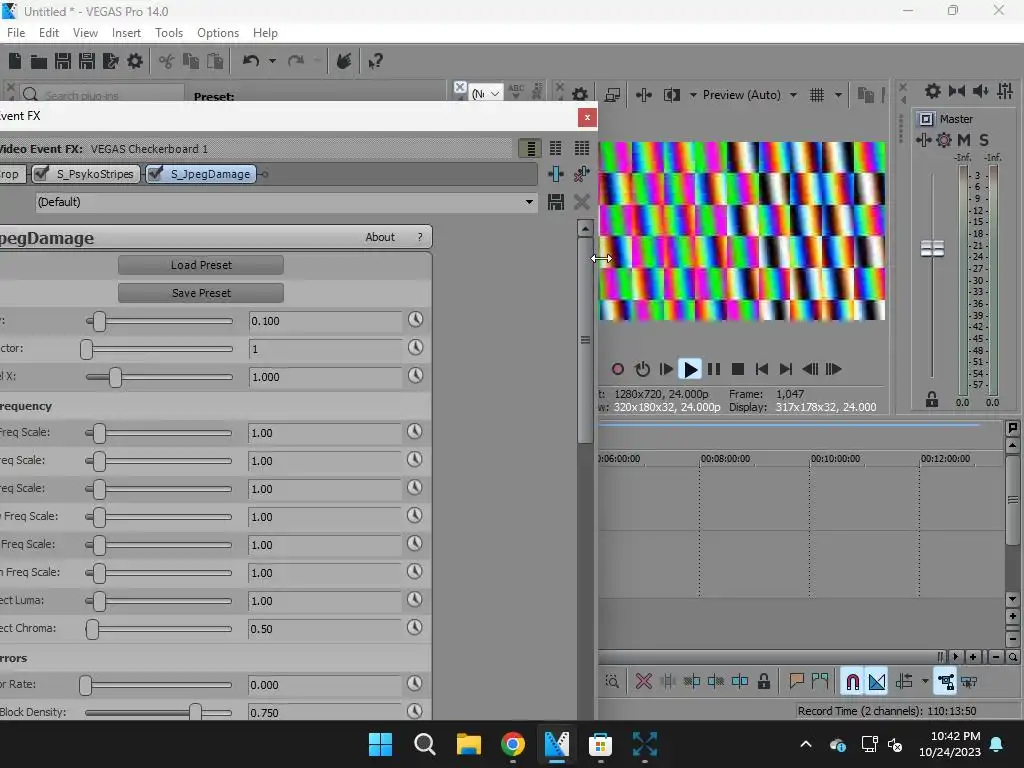Viewport: 1024px width, 768px height.
Task: Click the What's This help icon
Action: (375, 61)
